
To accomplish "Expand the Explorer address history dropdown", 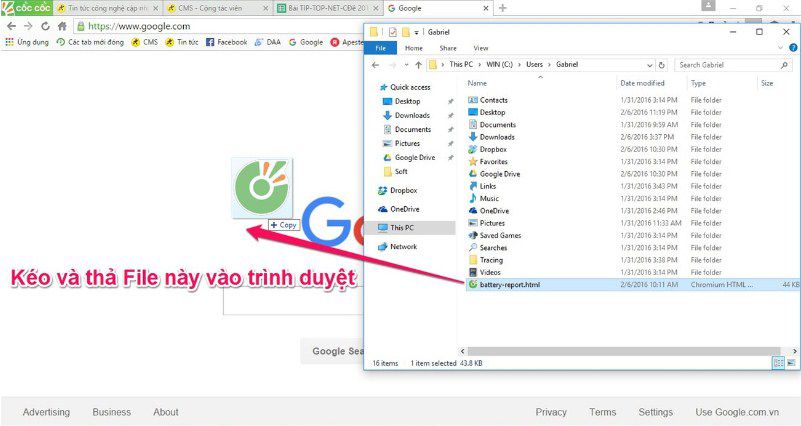I will tap(648, 65).
